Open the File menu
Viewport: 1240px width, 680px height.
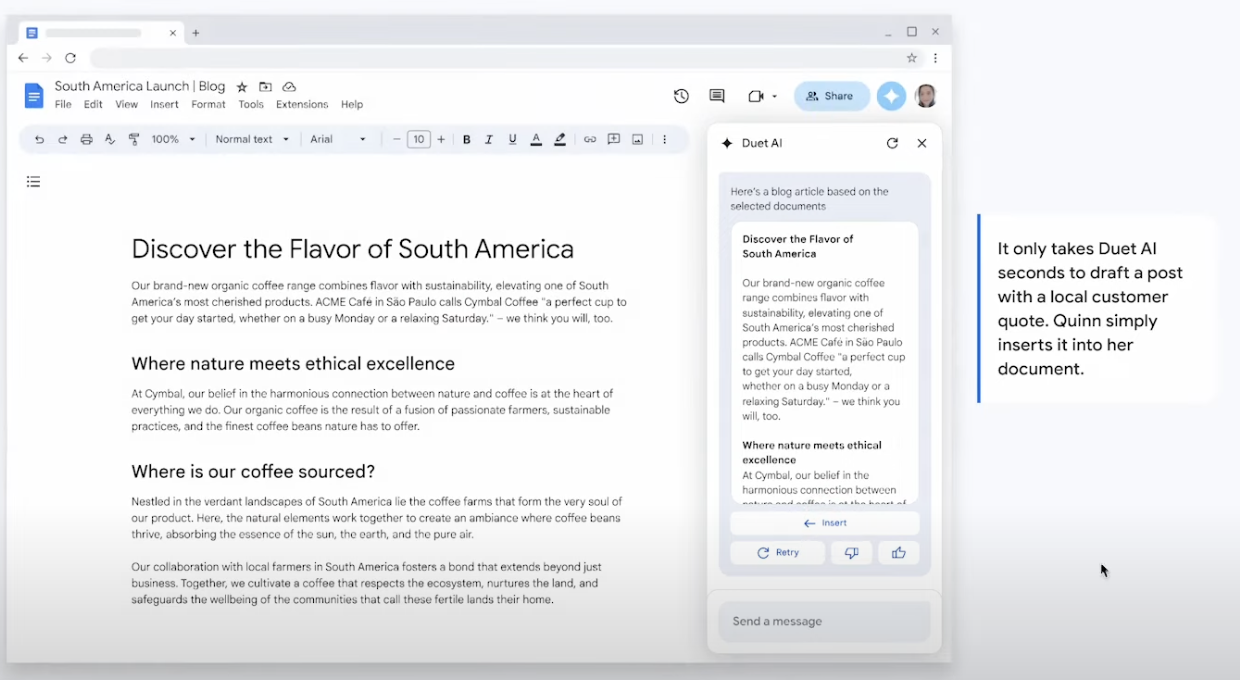(x=63, y=104)
